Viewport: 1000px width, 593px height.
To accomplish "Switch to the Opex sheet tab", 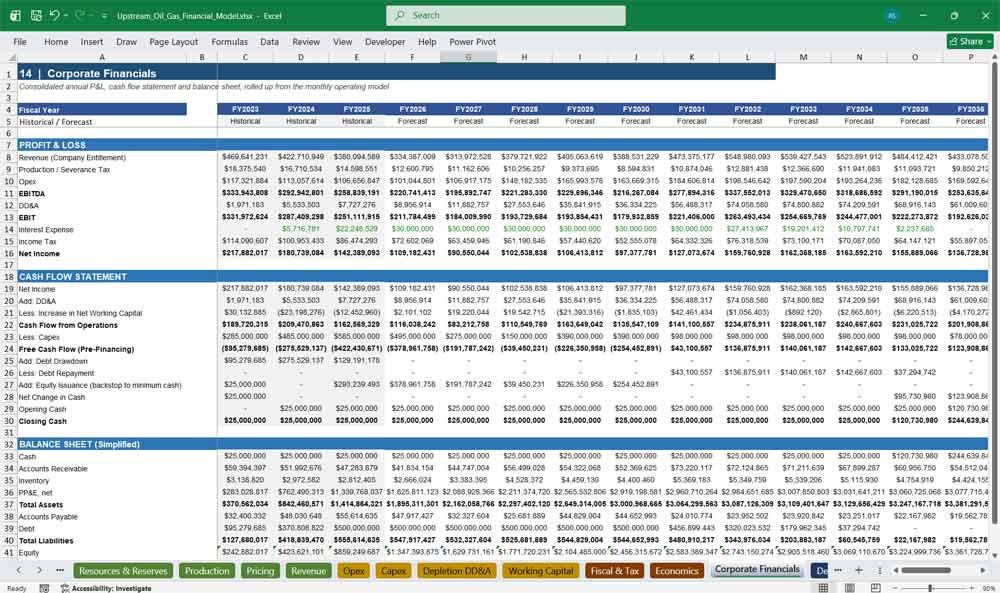I will (354, 571).
